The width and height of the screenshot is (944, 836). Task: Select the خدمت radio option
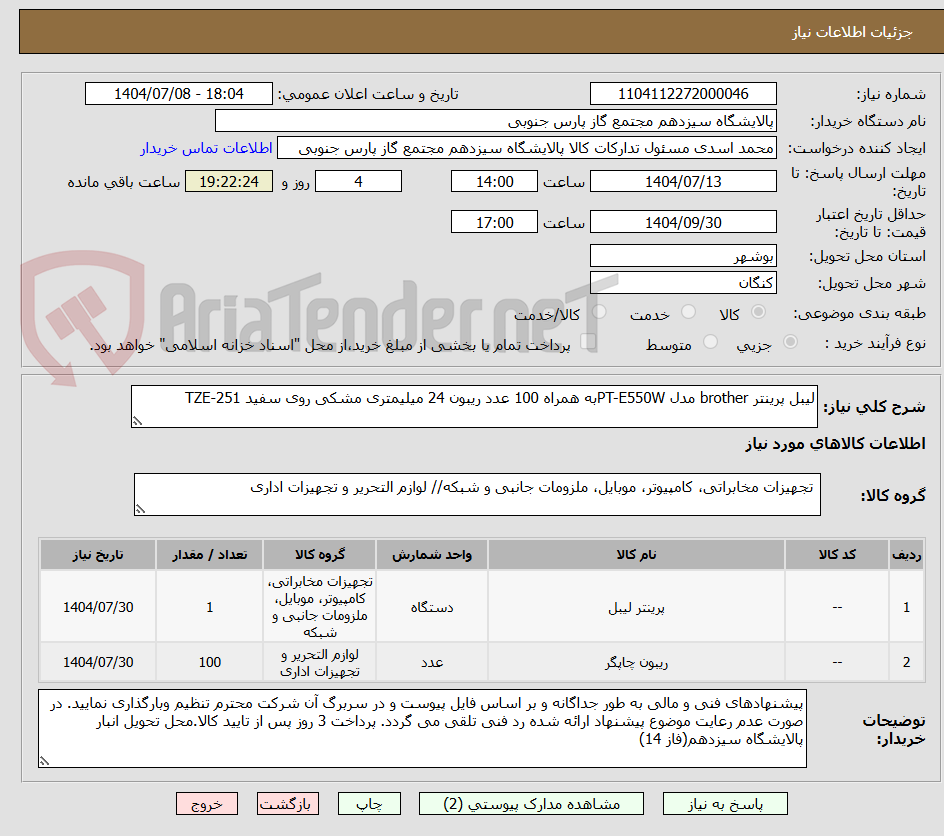pos(689,310)
